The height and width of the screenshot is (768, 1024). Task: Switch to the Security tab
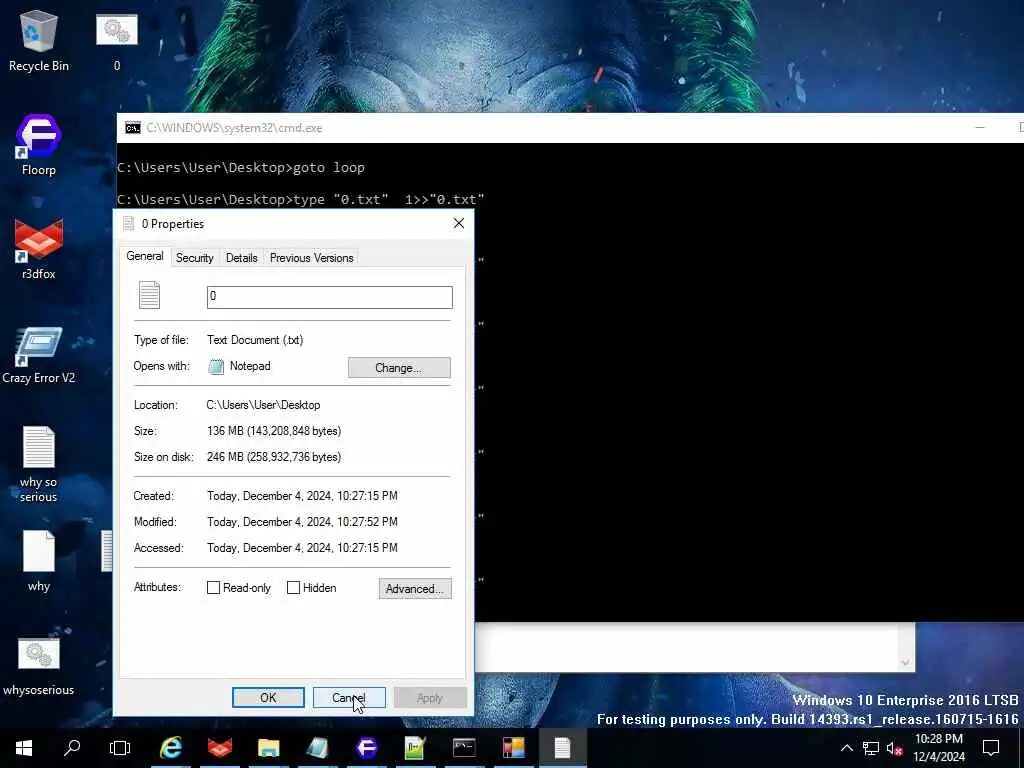point(195,258)
